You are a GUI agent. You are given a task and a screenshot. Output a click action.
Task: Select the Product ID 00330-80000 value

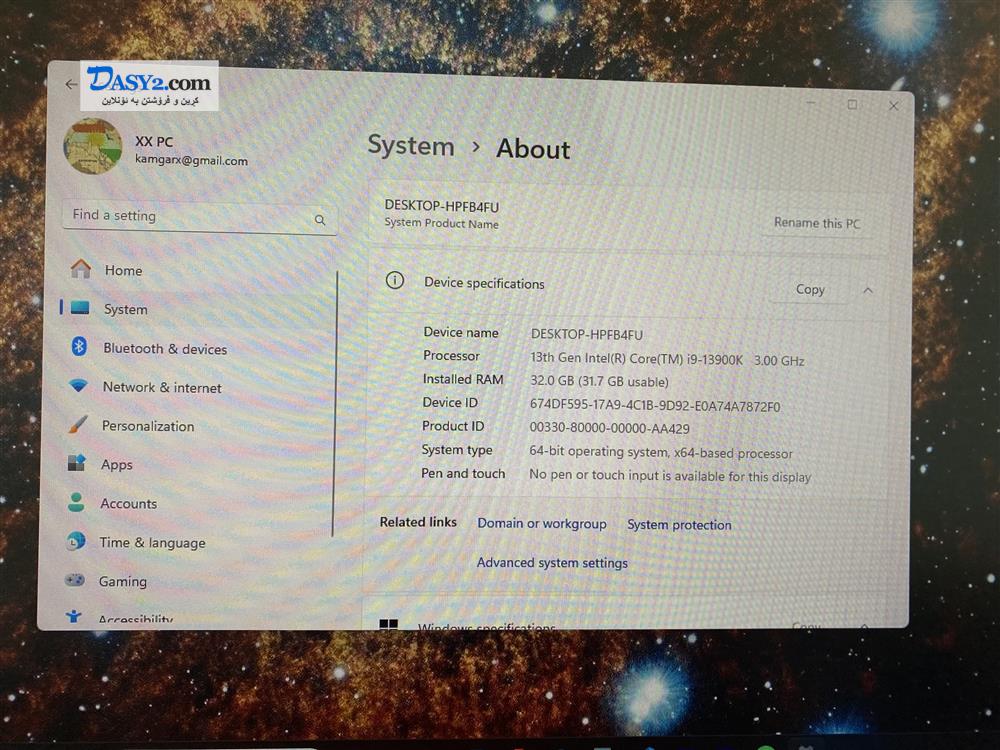(x=610, y=428)
